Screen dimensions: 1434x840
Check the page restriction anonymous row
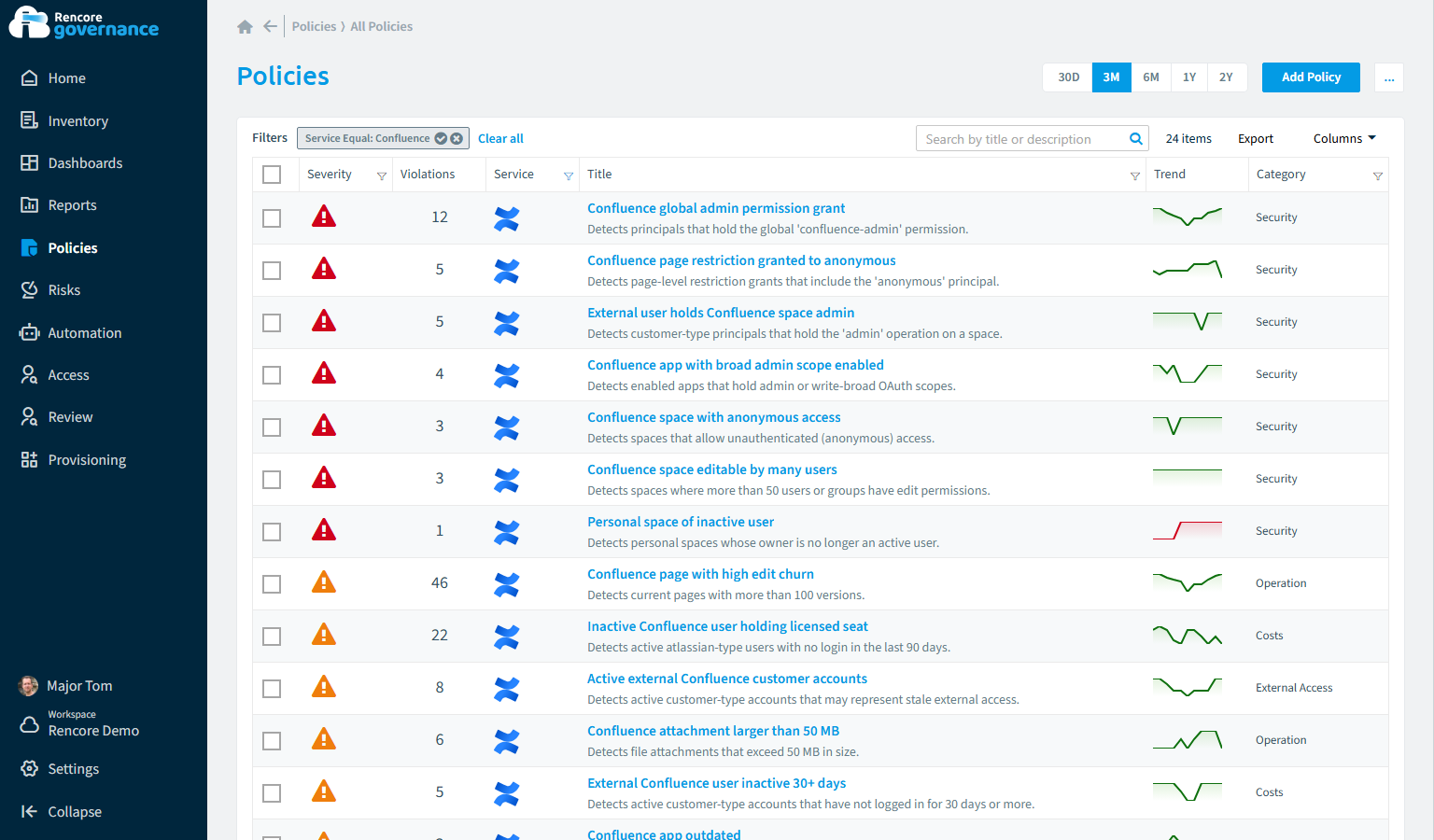(272, 271)
